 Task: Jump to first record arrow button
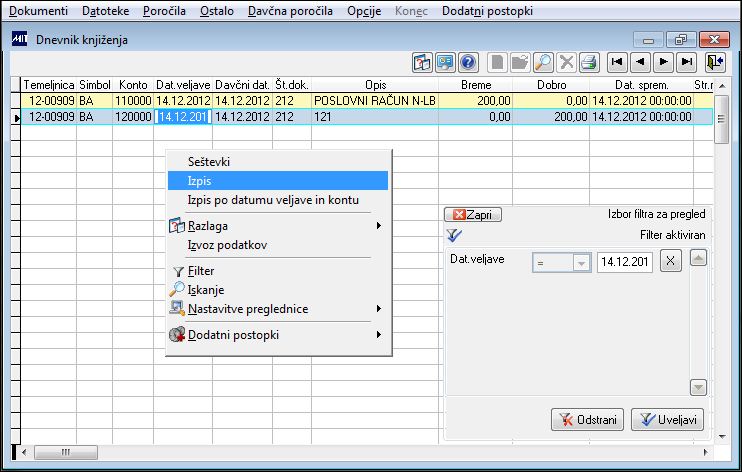[617, 62]
